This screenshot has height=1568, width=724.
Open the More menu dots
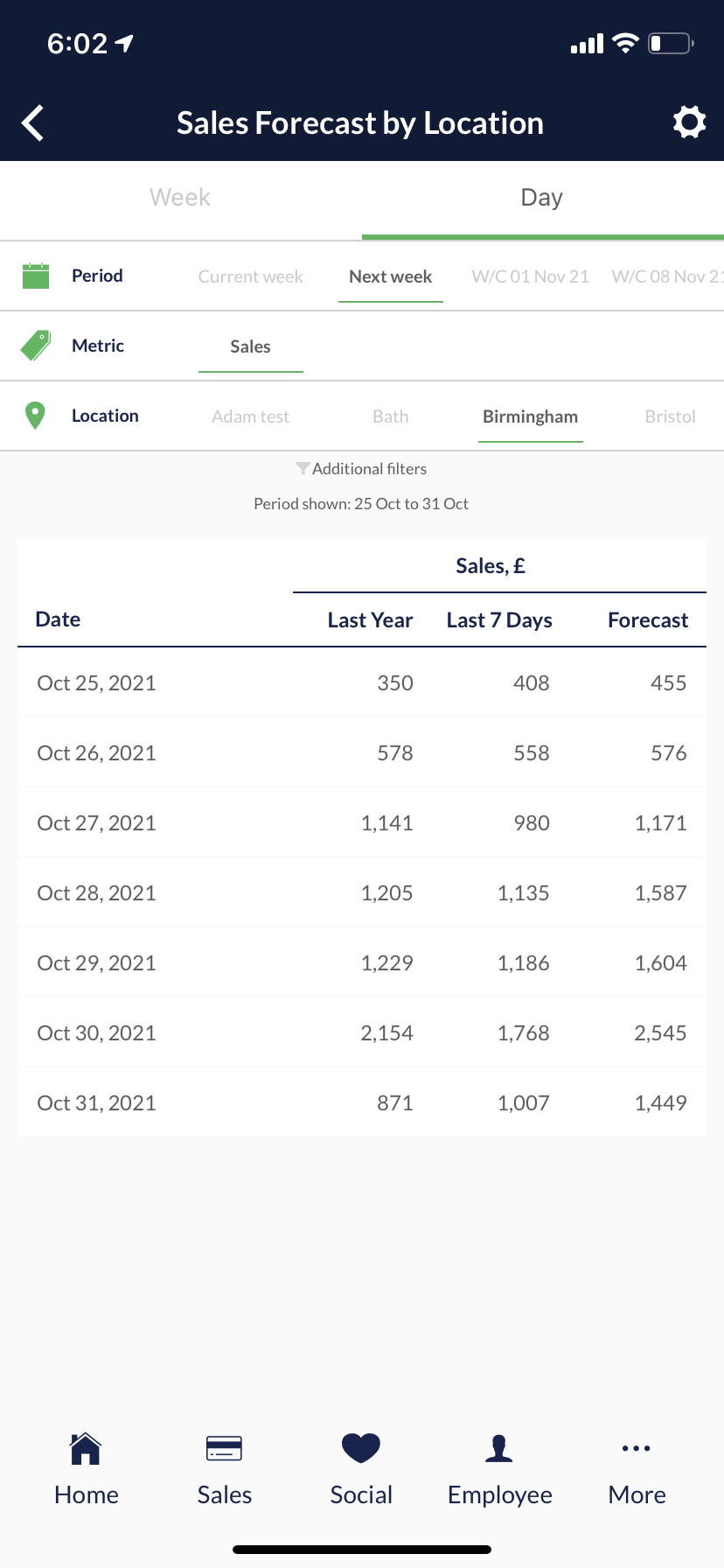pos(636,1449)
